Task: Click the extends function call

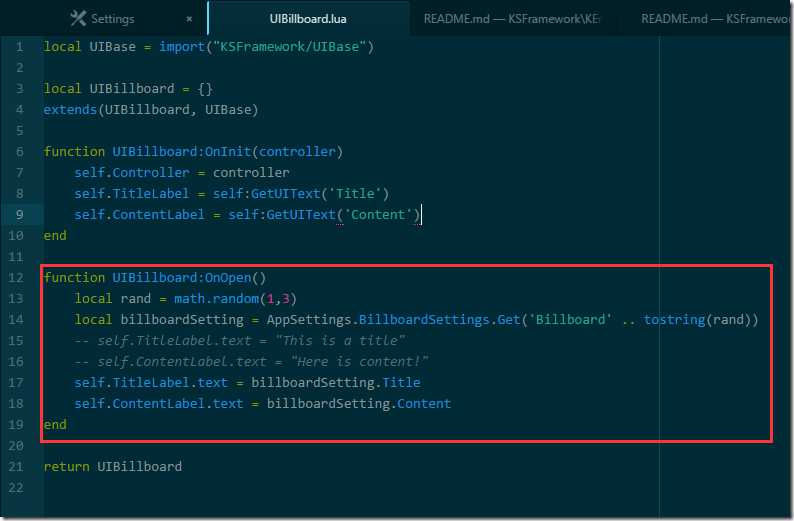Action: pos(70,110)
